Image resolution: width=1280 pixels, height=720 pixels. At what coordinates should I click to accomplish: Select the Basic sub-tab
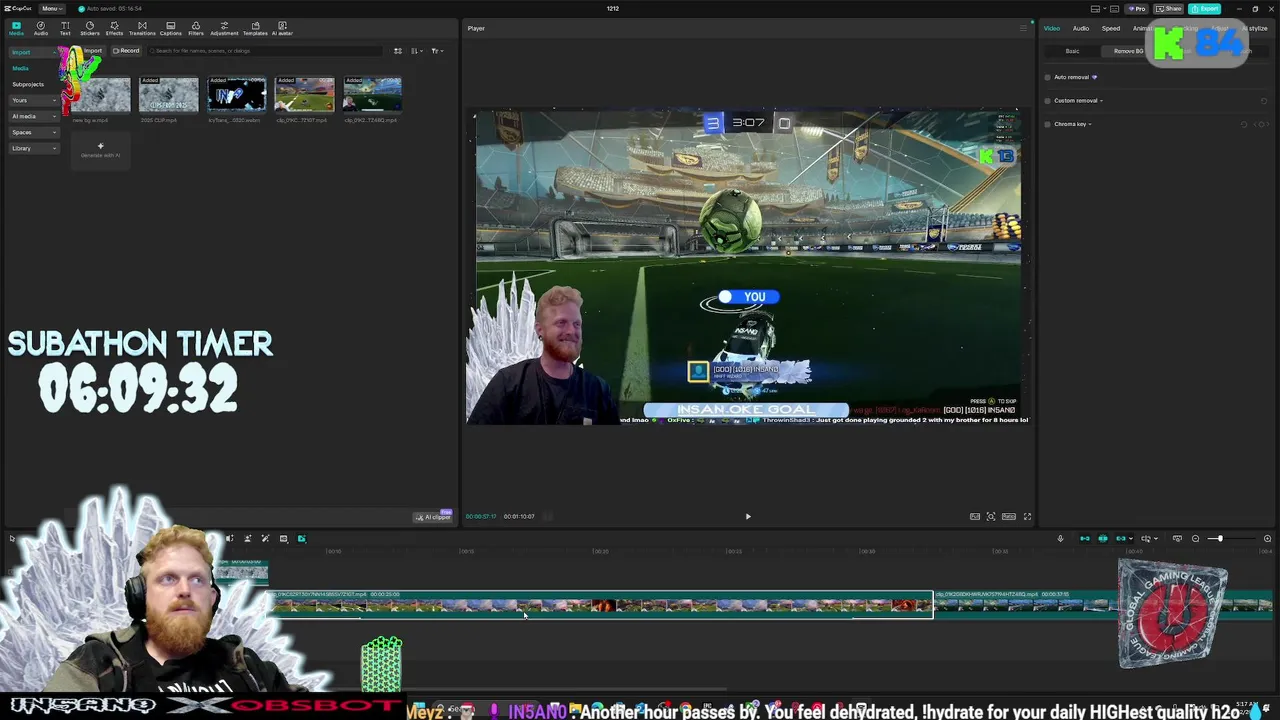(1072, 51)
